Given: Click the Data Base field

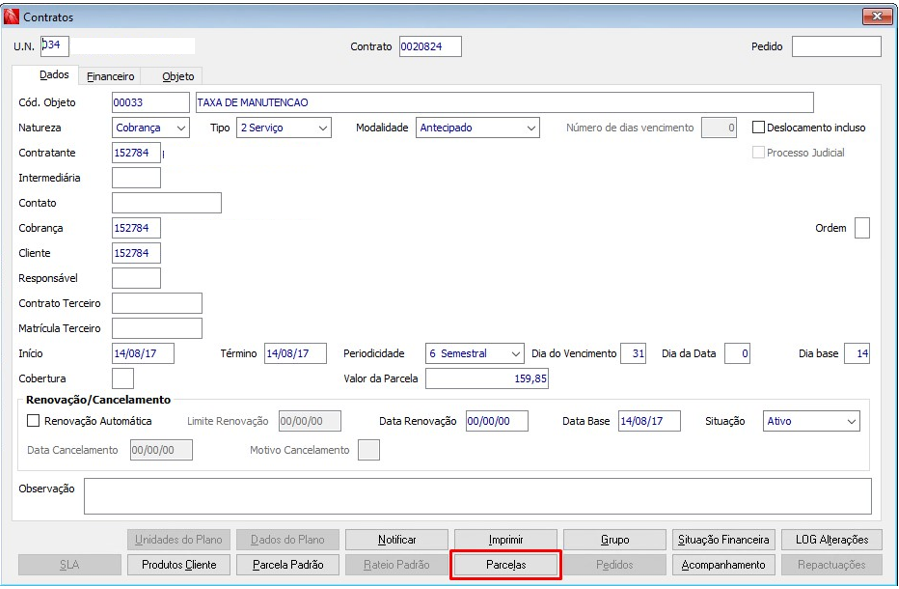Looking at the screenshot, I should coord(650,421).
